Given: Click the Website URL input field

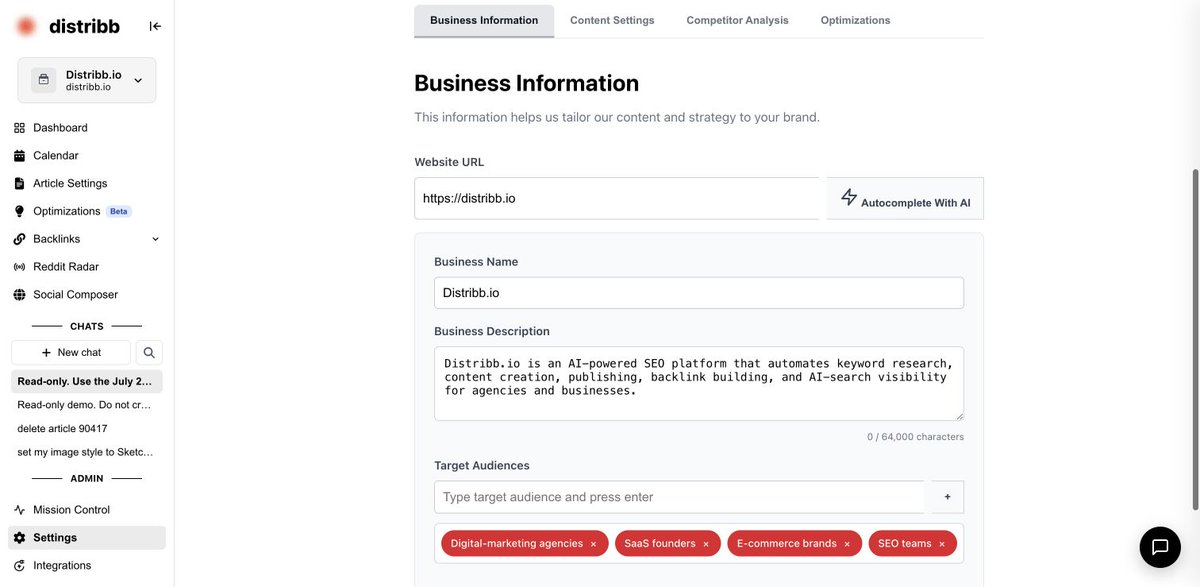Looking at the screenshot, I should (616, 198).
